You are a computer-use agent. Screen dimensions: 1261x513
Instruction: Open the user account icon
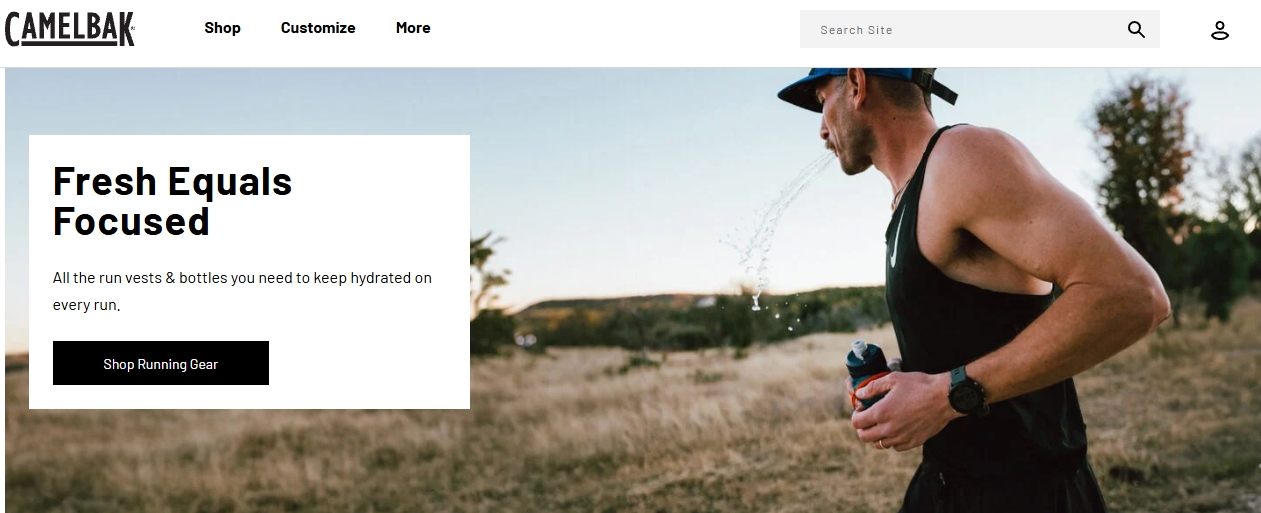(1219, 30)
